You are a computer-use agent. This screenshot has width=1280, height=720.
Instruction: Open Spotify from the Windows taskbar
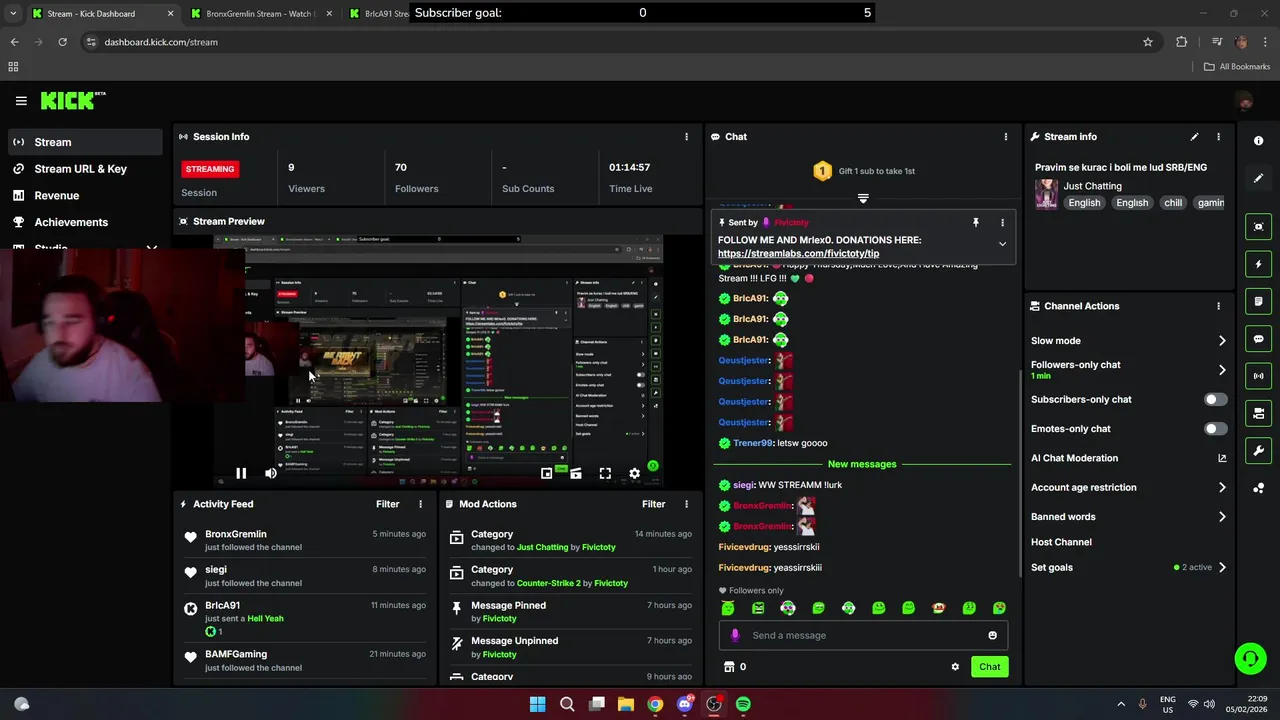pos(743,704)
